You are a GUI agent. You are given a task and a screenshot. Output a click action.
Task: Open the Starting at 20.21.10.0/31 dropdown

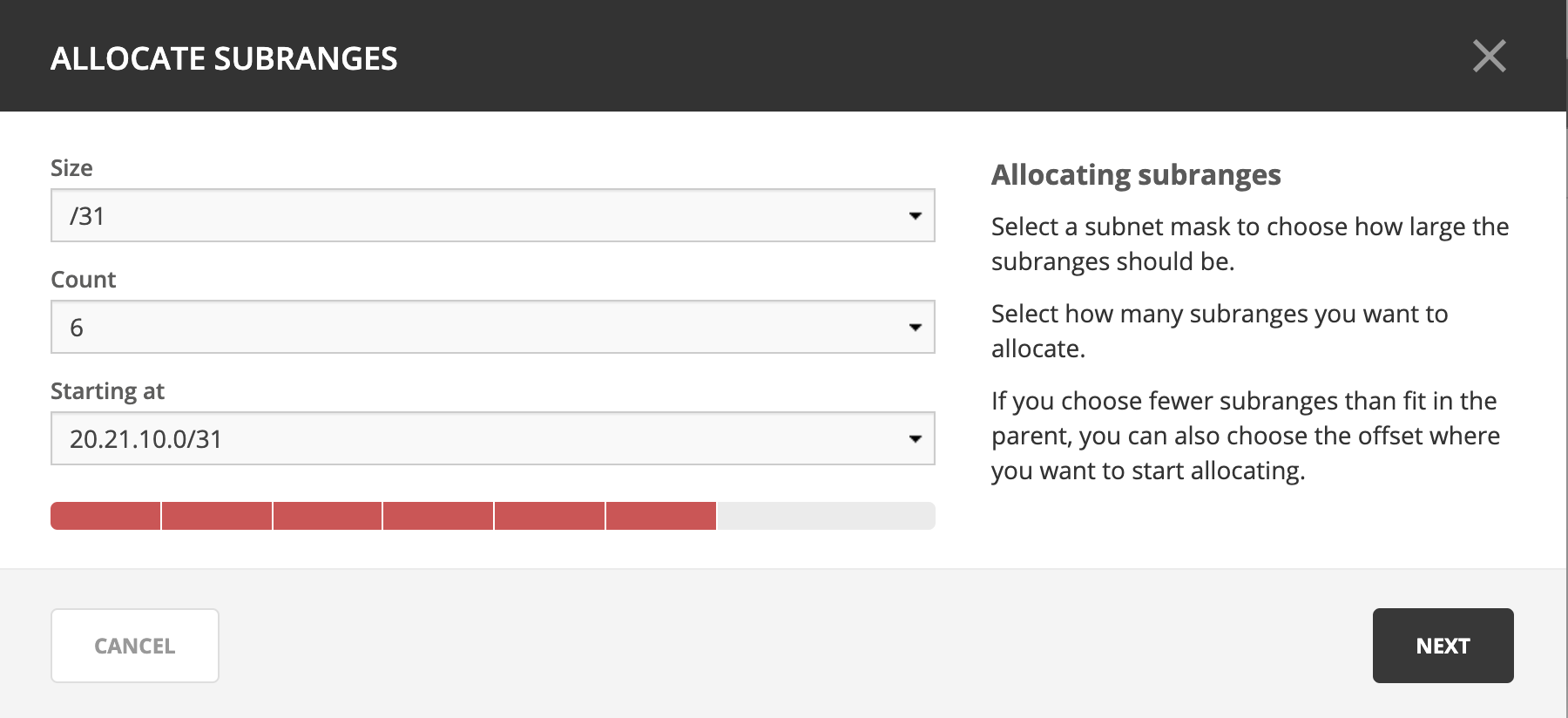coord(492,438)
